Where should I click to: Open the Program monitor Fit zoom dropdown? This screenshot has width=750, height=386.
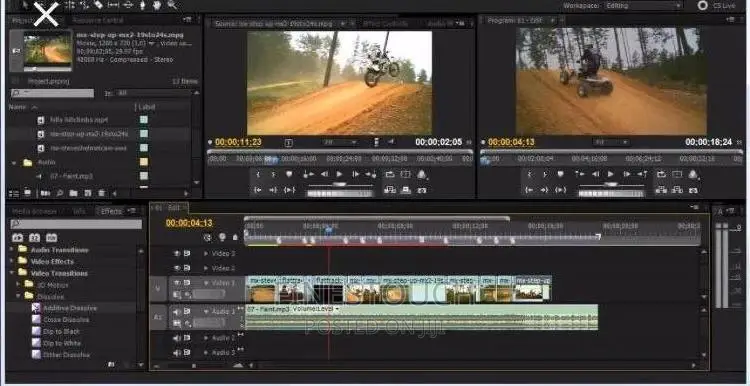(611, 142)
